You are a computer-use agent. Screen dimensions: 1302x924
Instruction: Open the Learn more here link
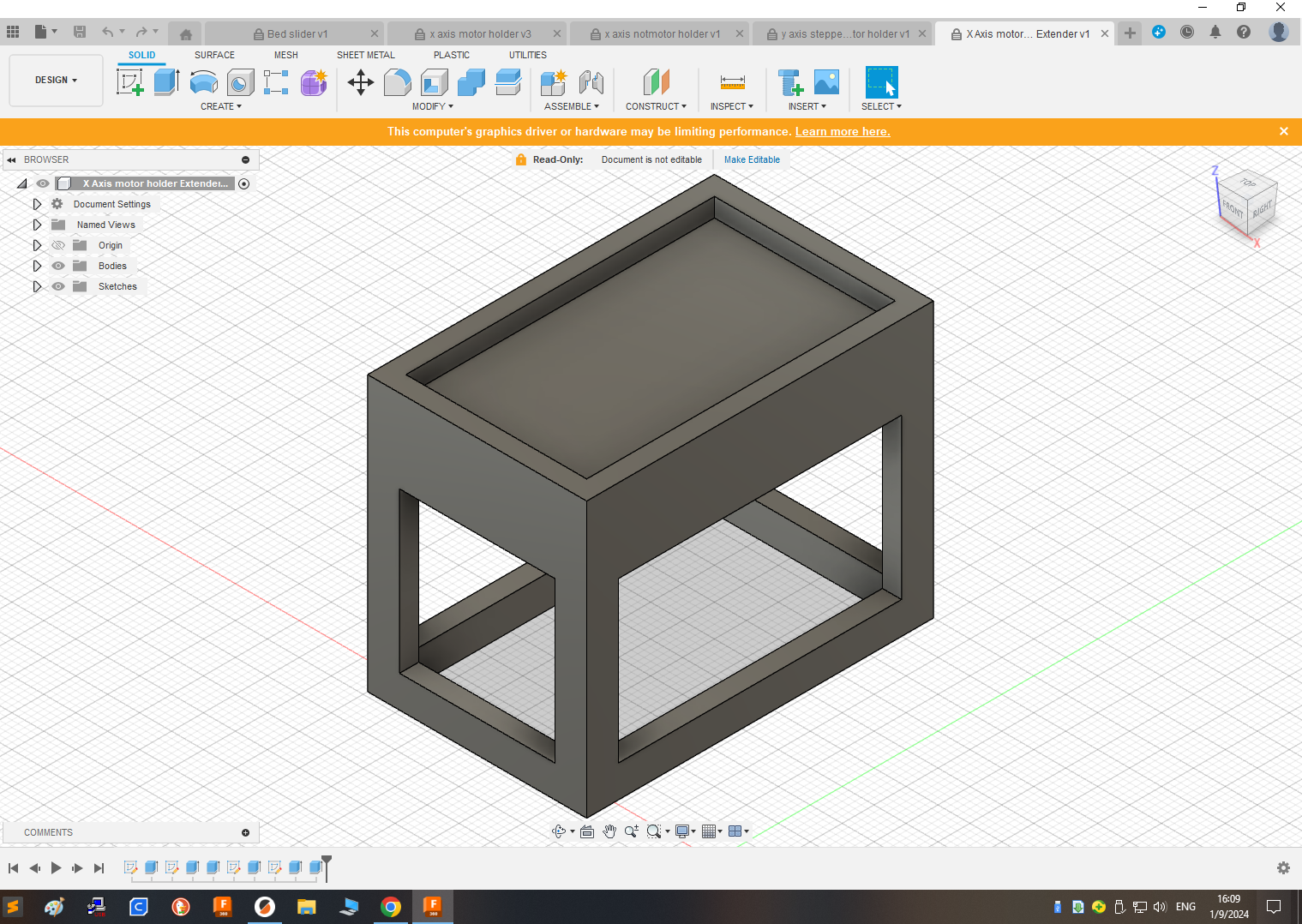tap(843, 131)
